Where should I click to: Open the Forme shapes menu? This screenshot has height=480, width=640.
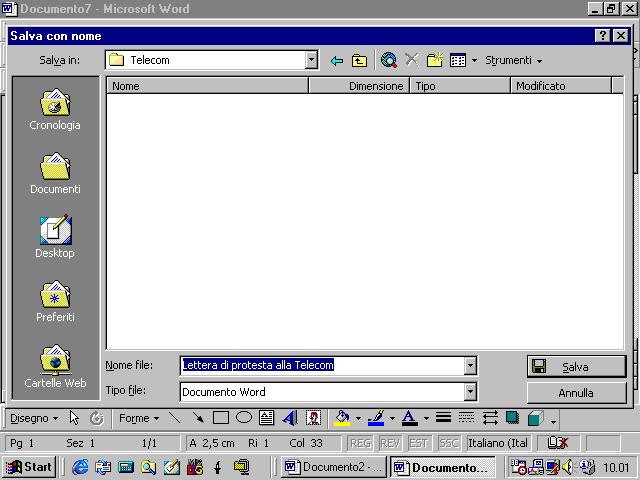click(x=139, y=418)
